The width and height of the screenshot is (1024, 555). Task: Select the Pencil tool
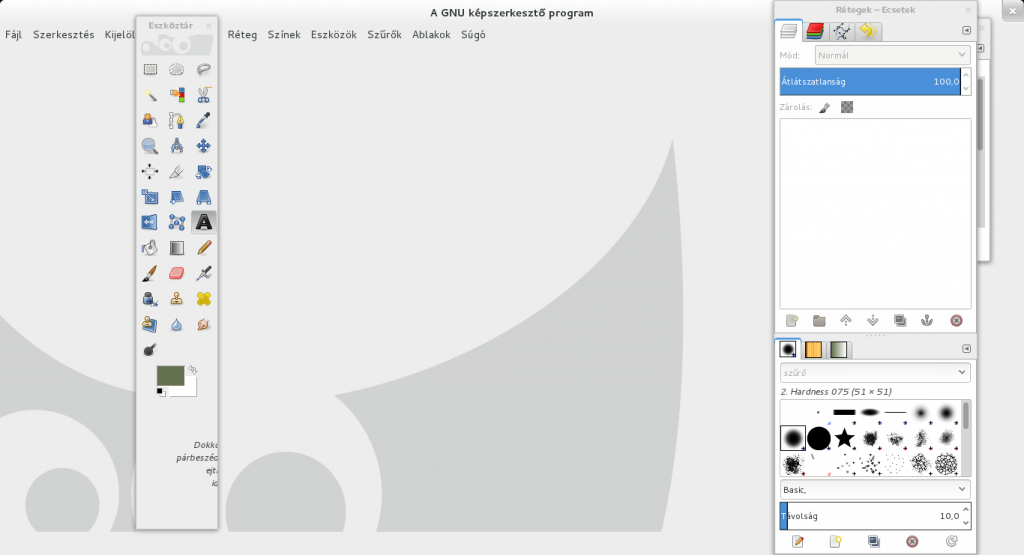click(x=203, y=247)
